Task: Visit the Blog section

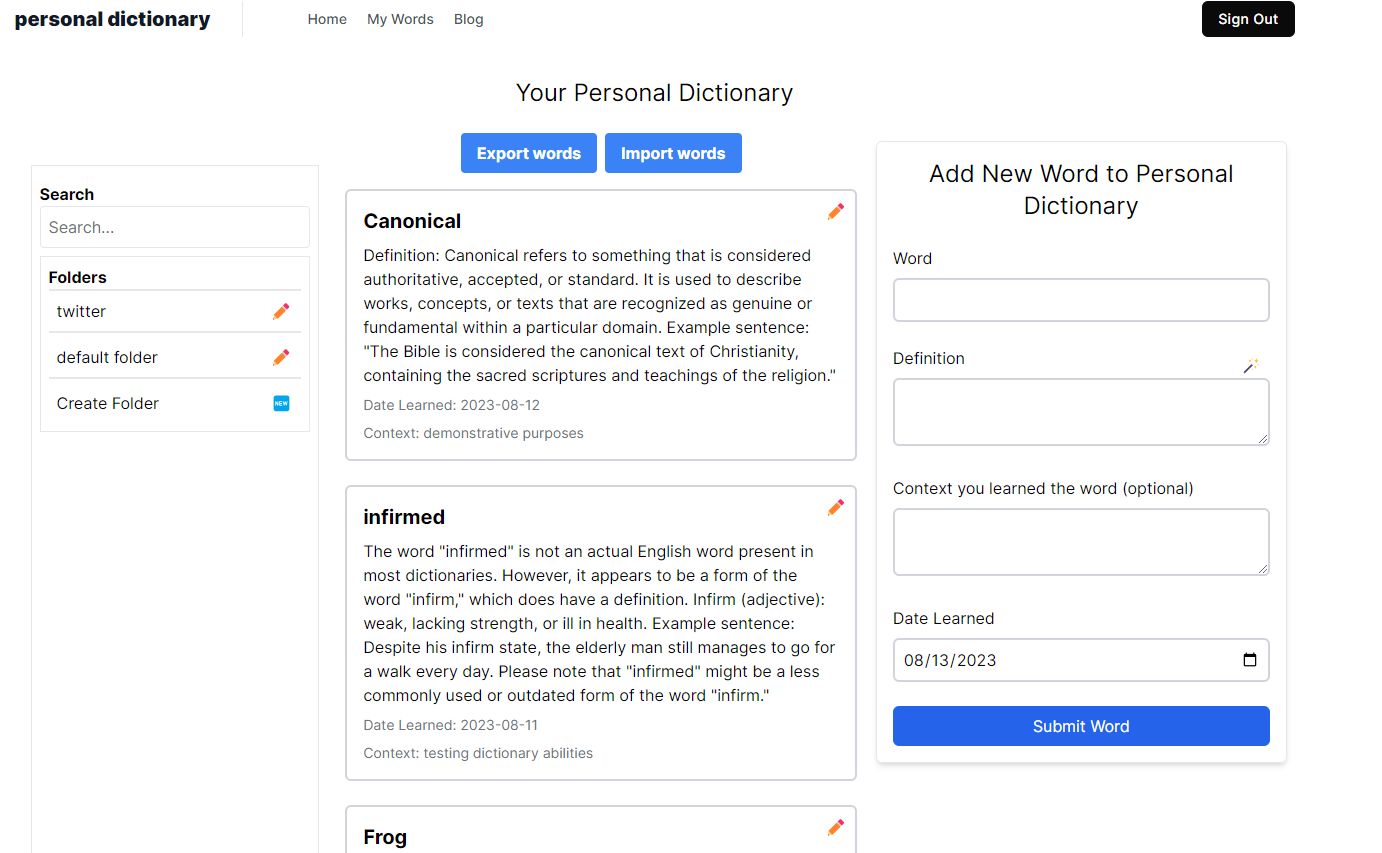Action: [468, 18]
